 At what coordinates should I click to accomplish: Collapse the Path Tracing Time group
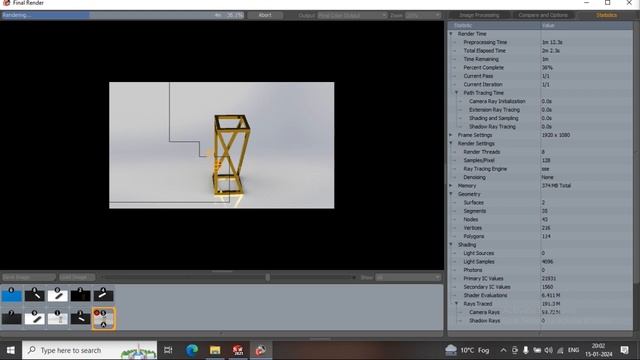[457, 93]
